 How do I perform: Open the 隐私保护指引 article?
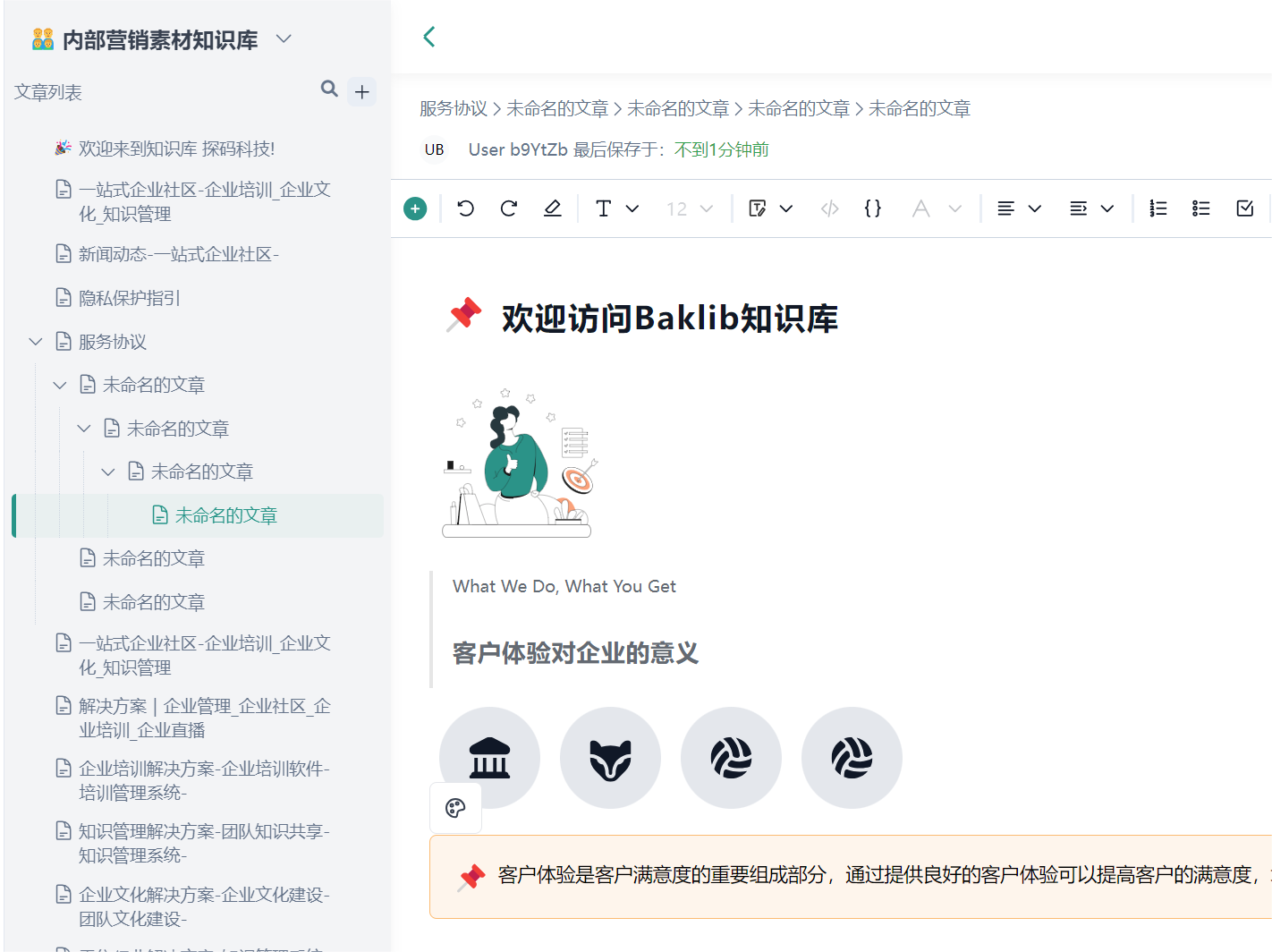130,298
